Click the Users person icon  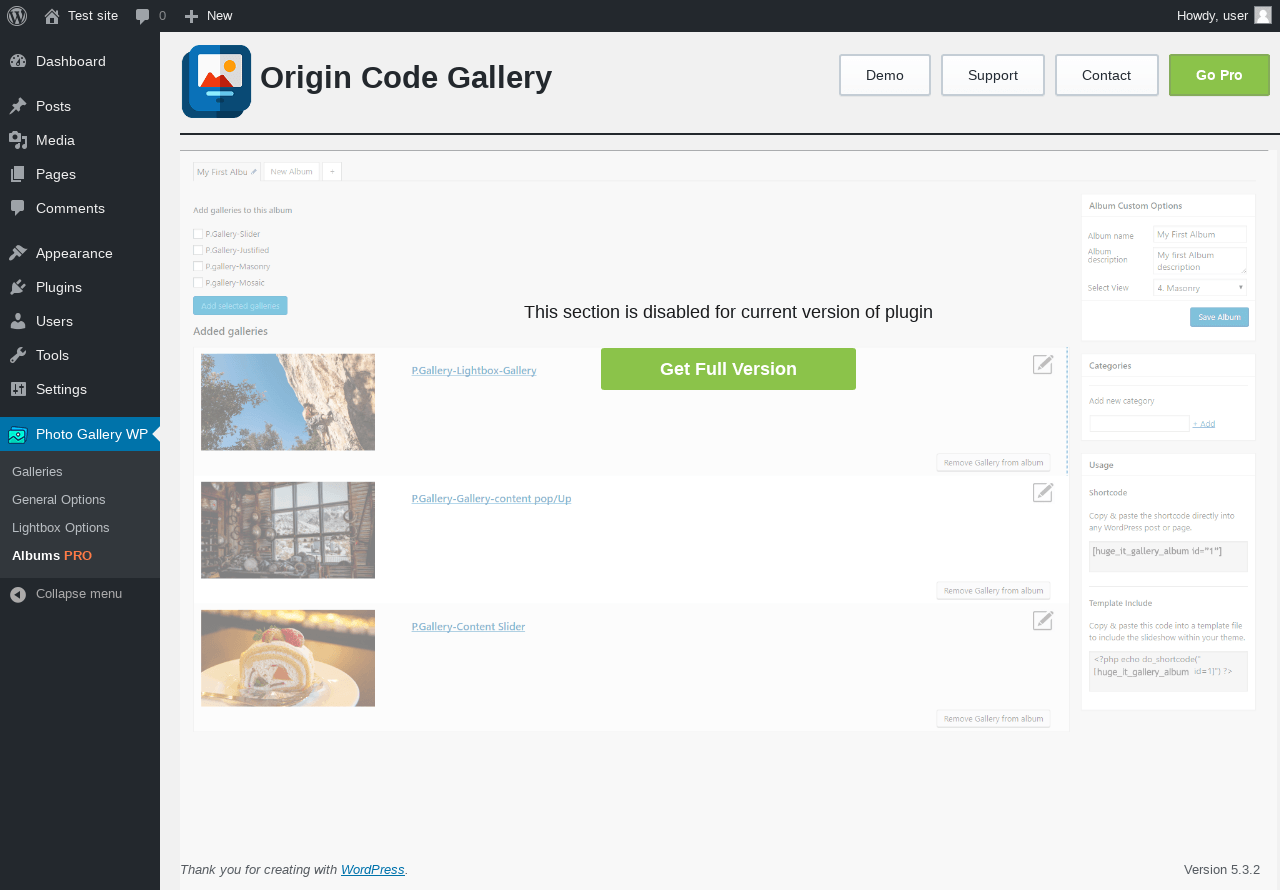(x=18, y=321)
